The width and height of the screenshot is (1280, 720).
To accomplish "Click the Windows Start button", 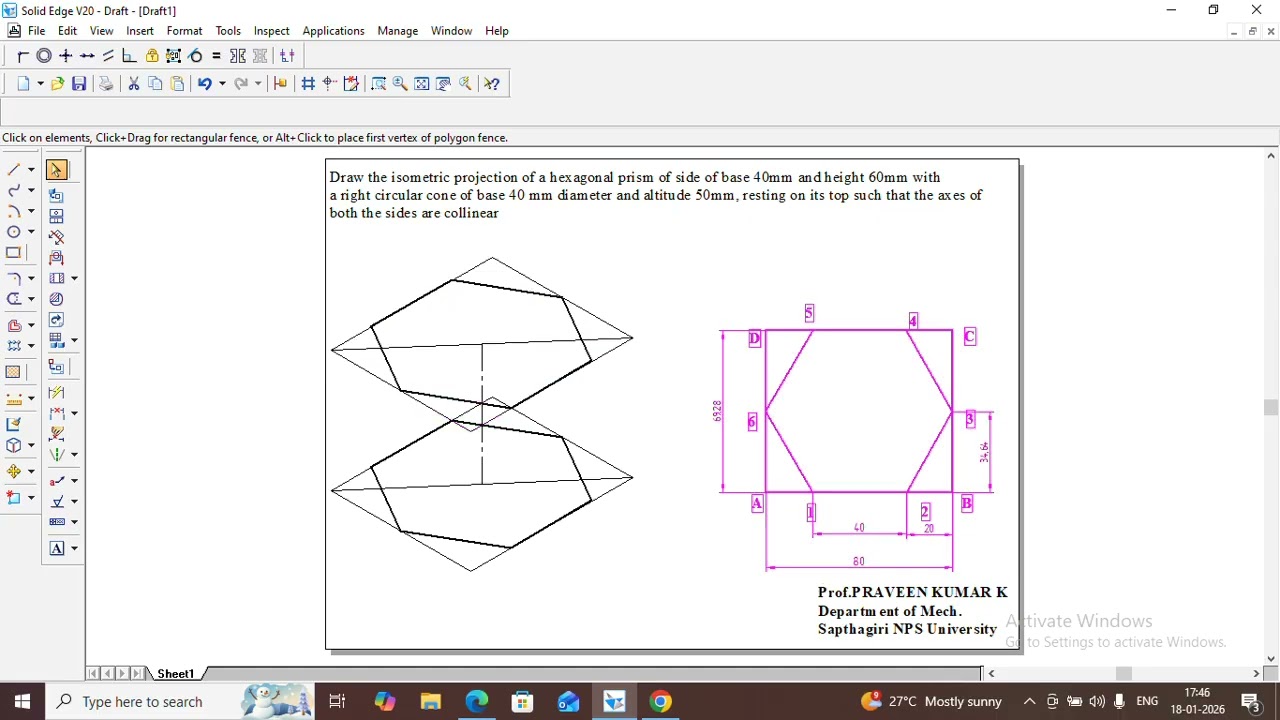I will tap(22, 702).
